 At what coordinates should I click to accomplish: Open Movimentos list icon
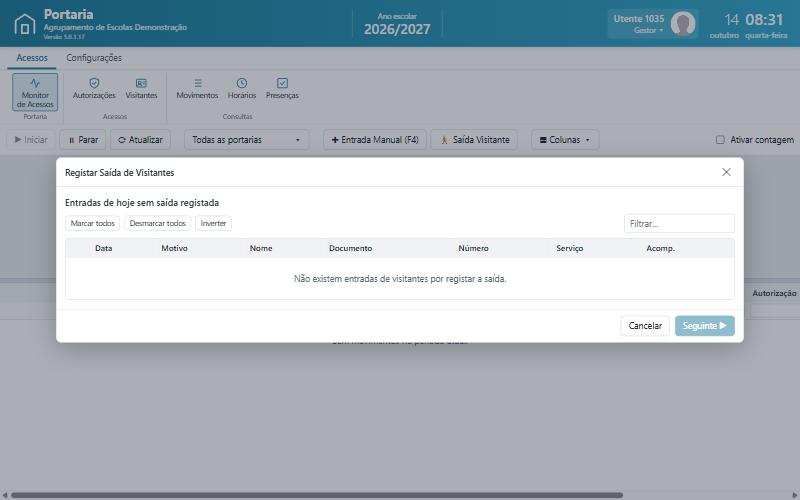[x=198, y=83]
